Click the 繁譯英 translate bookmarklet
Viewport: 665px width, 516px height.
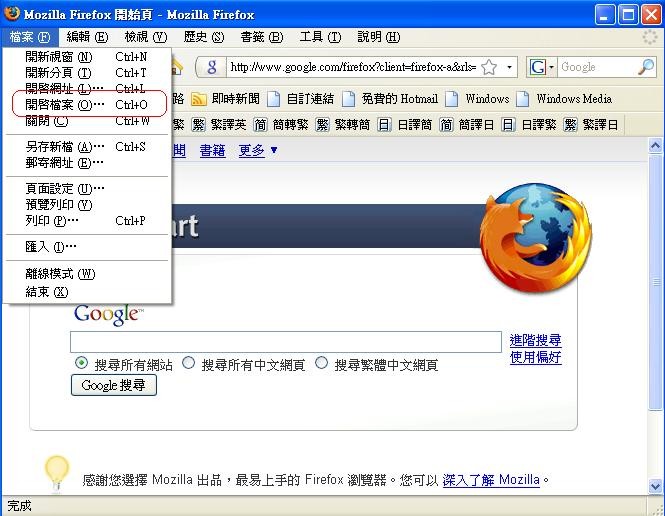[x=219, y=125]
